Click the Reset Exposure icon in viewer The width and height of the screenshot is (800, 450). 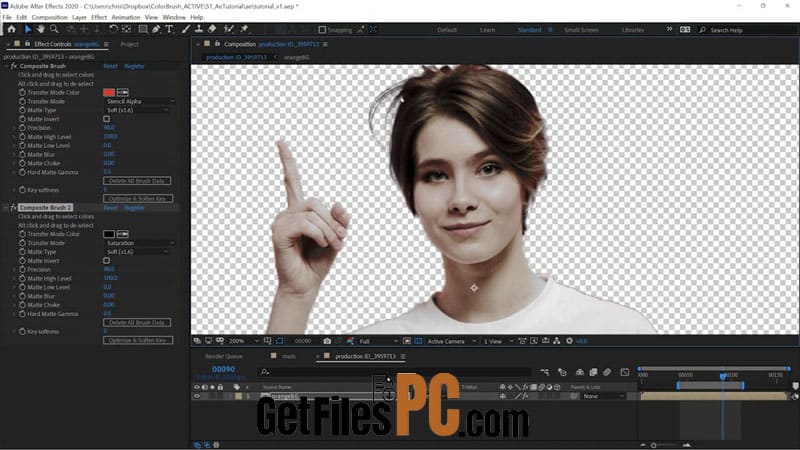[x=569, y=341]
